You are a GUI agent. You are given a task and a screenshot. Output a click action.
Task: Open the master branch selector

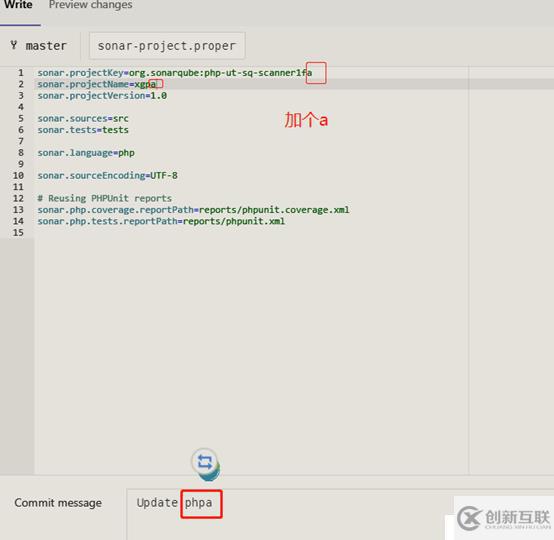(39, 46)
